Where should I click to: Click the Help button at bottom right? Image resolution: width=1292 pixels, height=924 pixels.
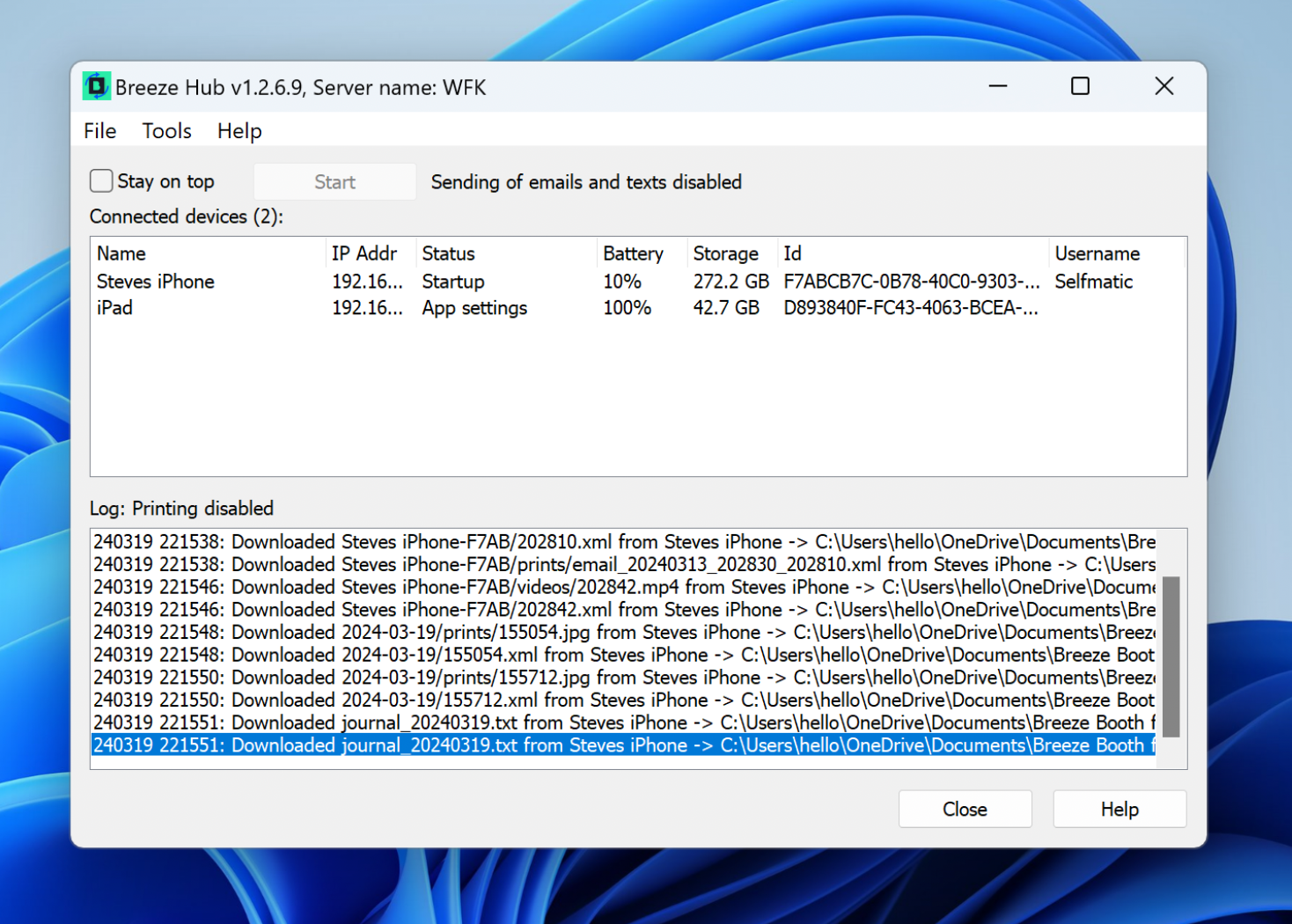1119,809
